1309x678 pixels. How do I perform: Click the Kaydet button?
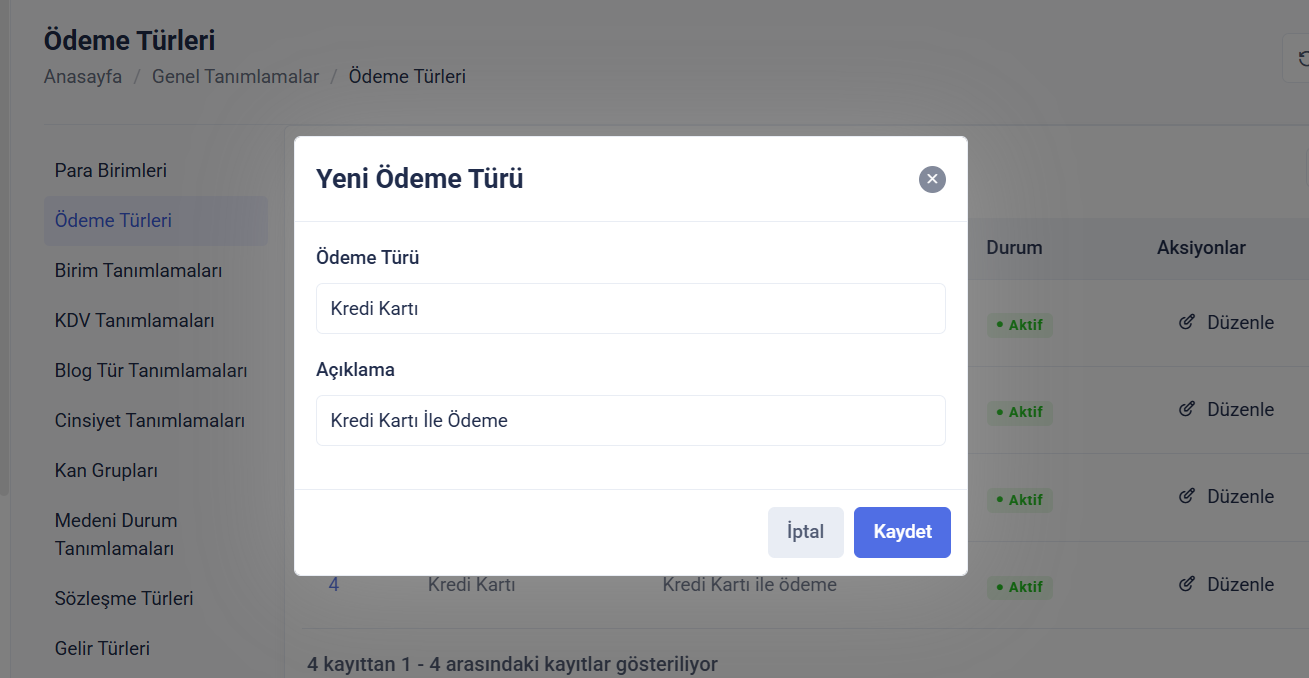tap(902, 532)
